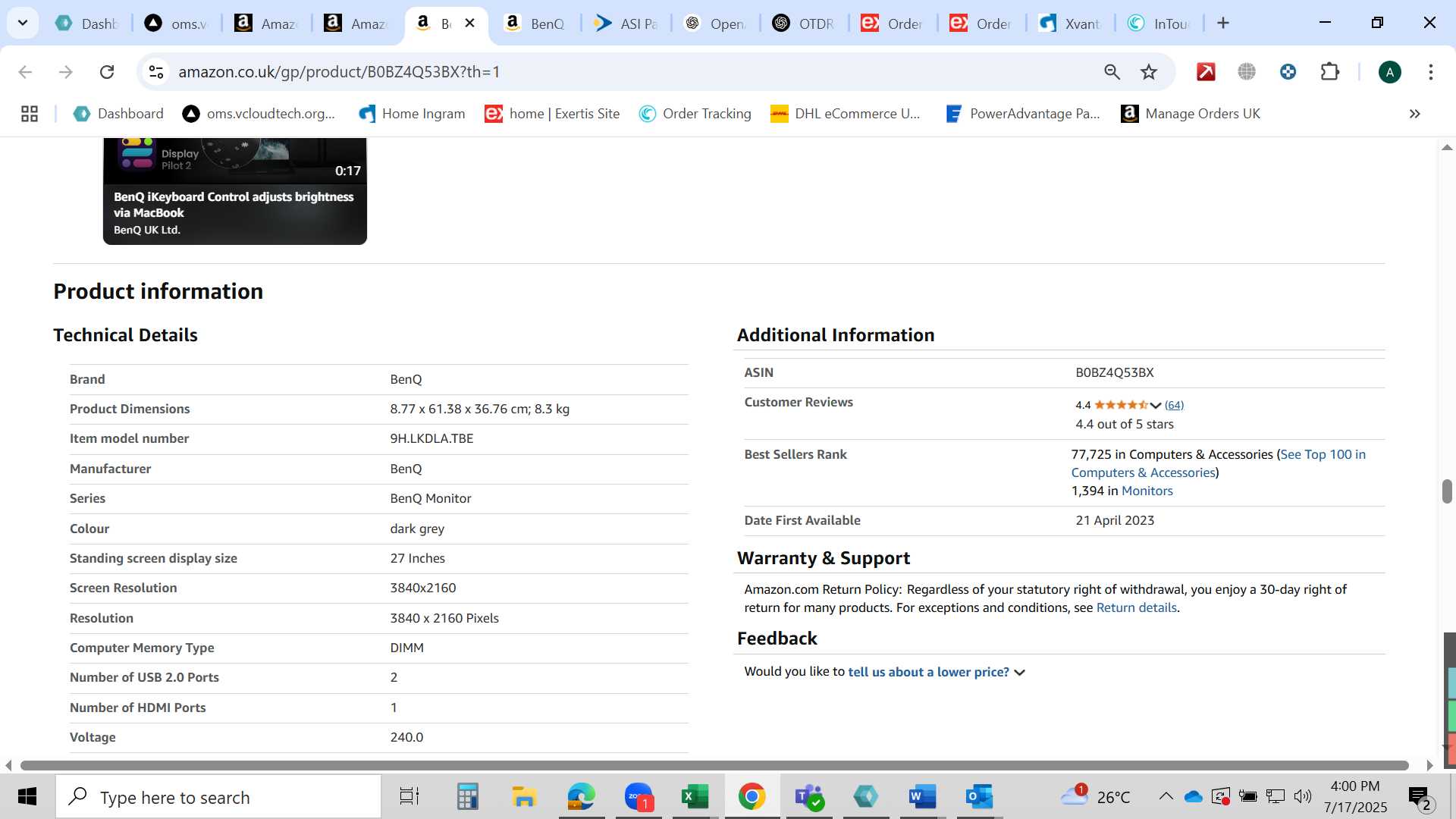The height and width of the screenshot is (819, 1456).
Task: Open the notifications center icon
Action: coord(1420,797)
